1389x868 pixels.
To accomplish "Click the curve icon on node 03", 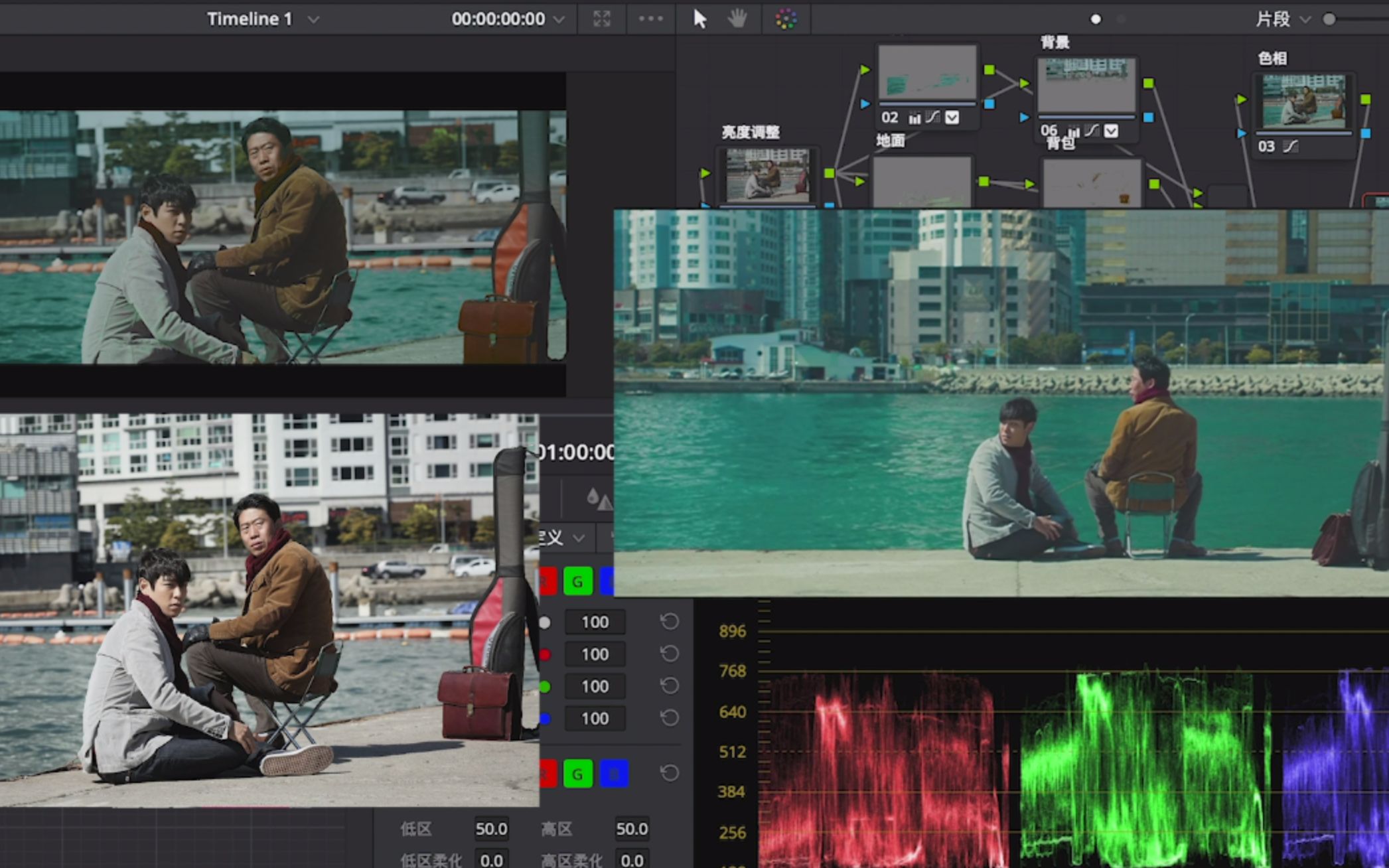I will point(1289,146).
